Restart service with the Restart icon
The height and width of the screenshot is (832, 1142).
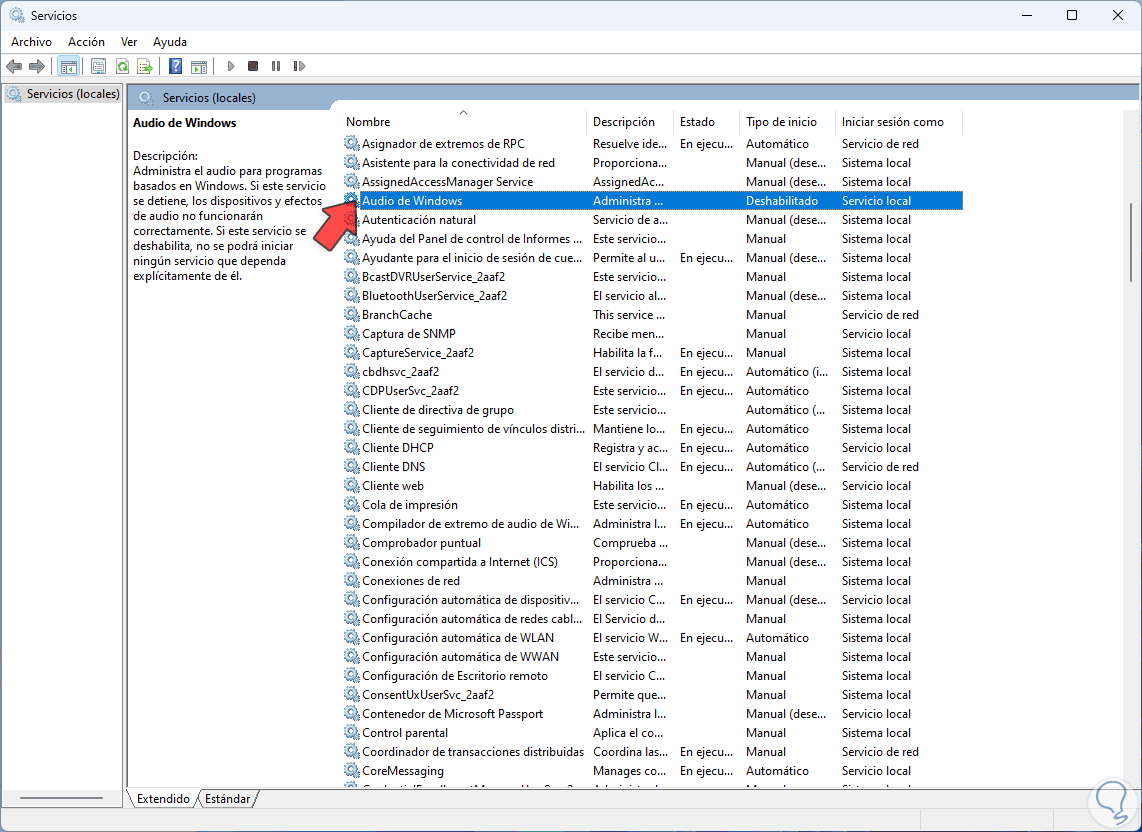(299, 66)
